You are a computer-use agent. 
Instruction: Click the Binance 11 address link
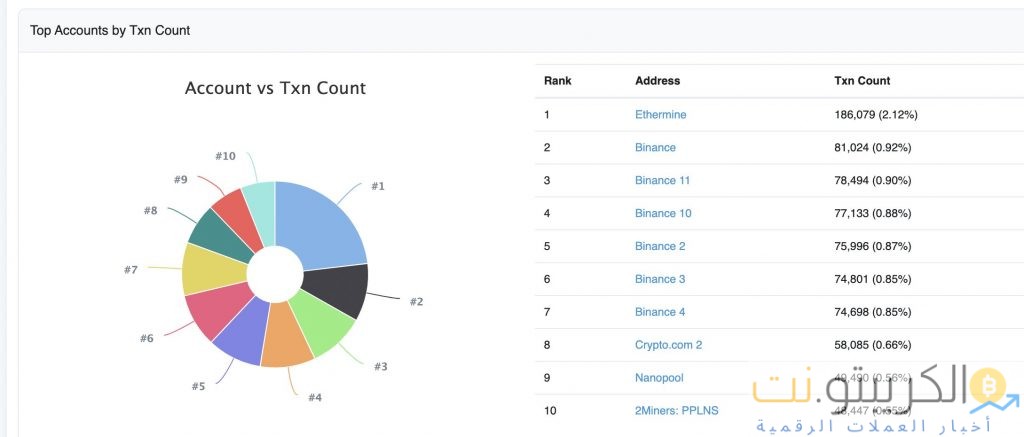(x=662, y=181)
